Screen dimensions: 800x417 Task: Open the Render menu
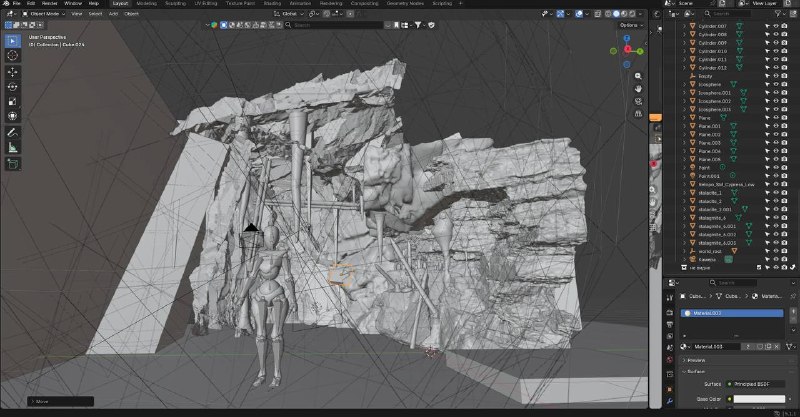pos(49,3)
